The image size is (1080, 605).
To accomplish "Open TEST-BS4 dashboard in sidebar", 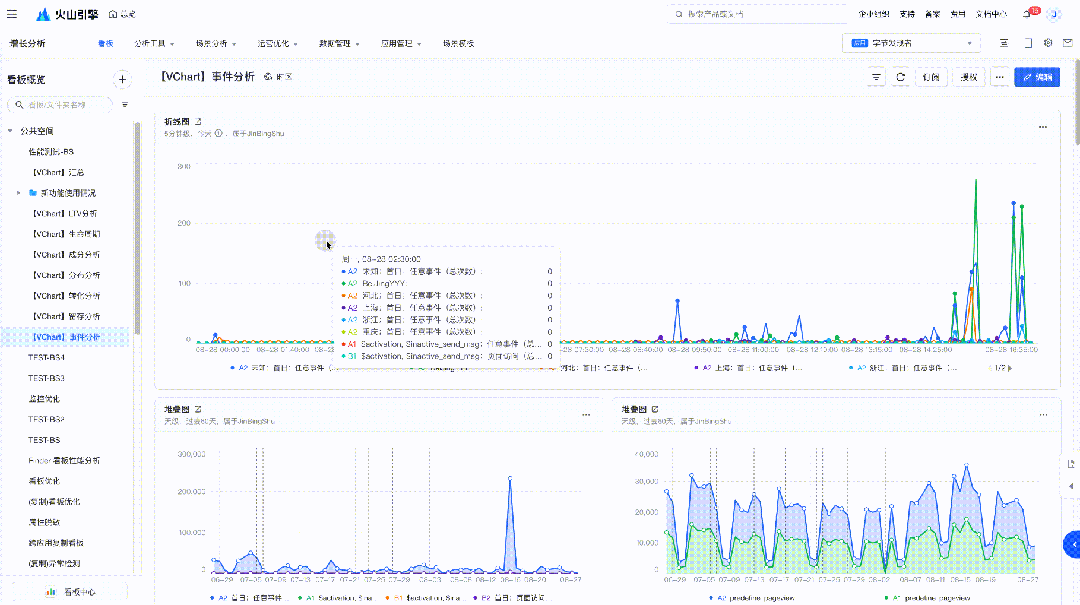I will pos(46,358).
